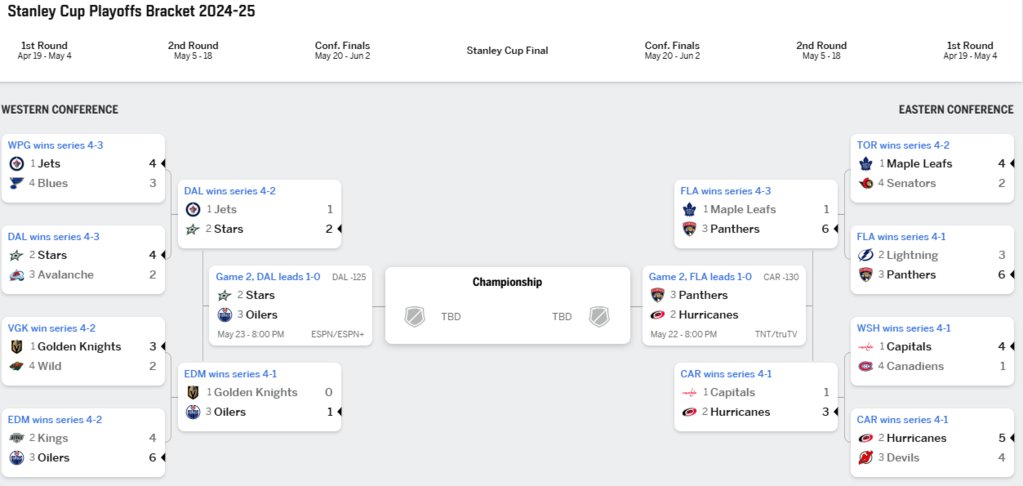Open 'TOR wins series 4-2' link

(903, 145)
